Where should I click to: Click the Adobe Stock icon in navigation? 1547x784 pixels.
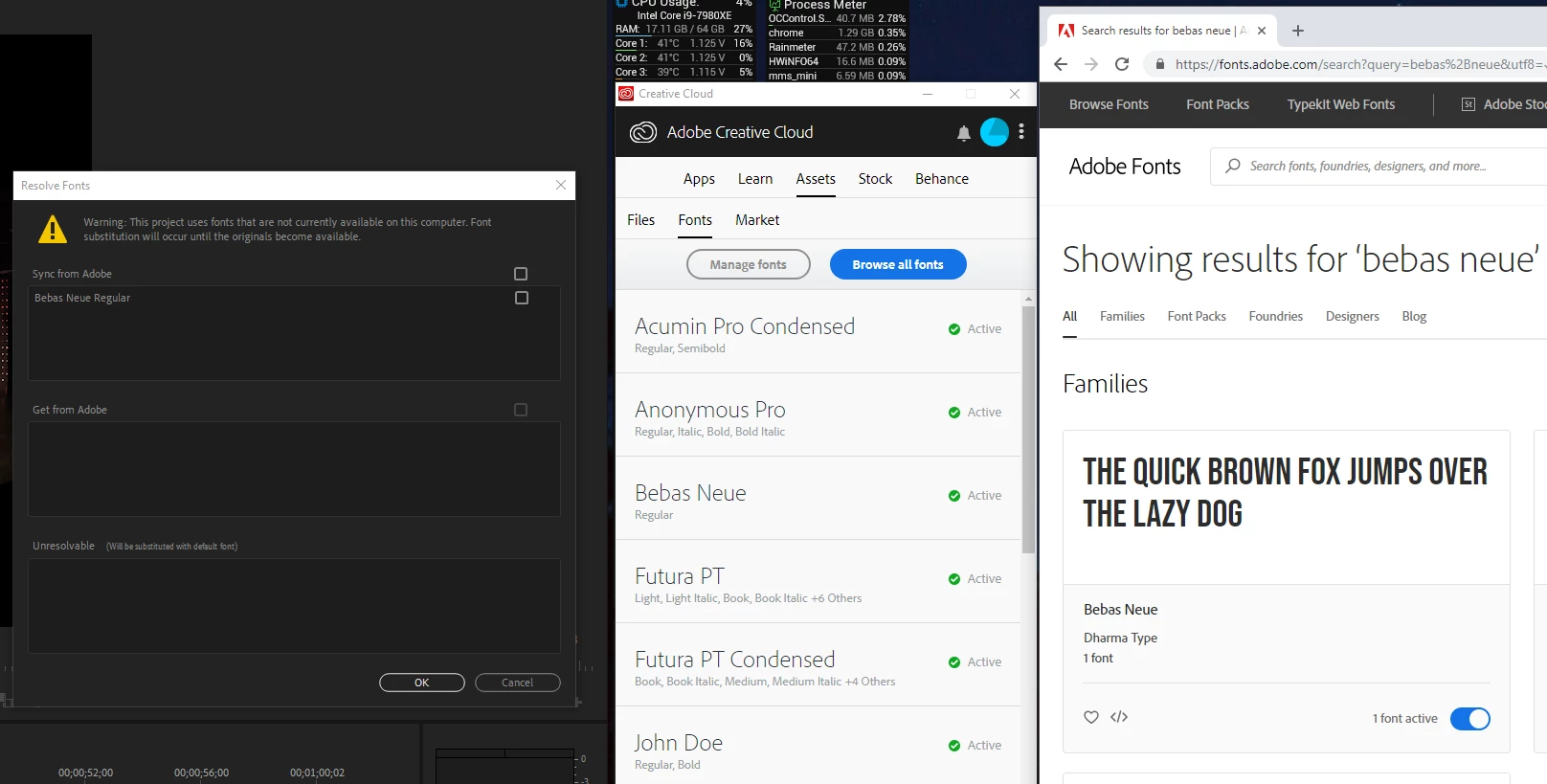(x=1468, y=104)
